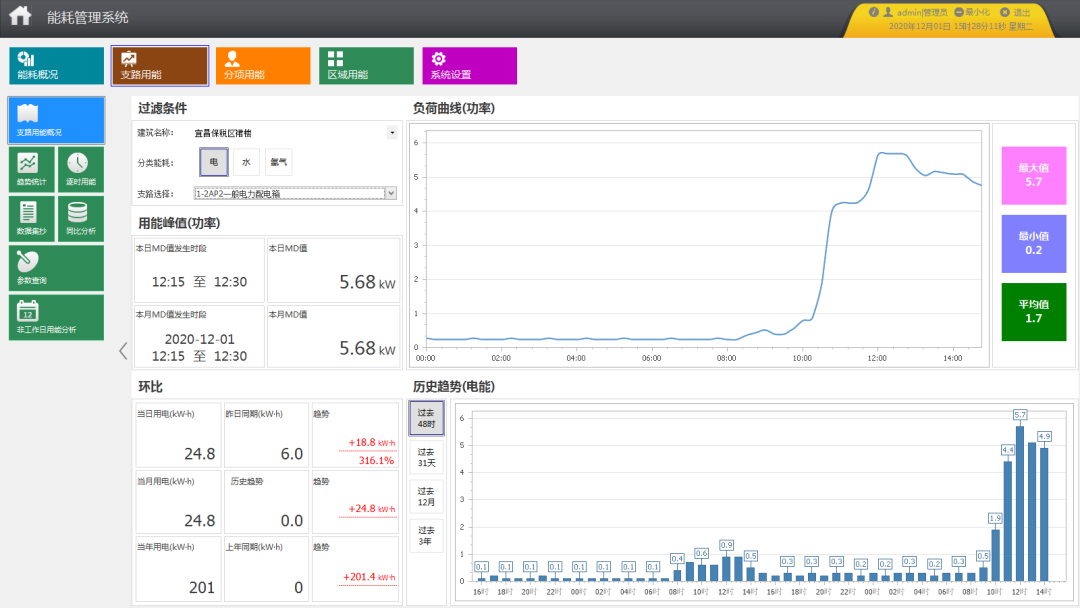The height and width of the screenshot is (608, 1080).
Task: Select the 氢气 energy type toggle
Action: click(278, 162)
